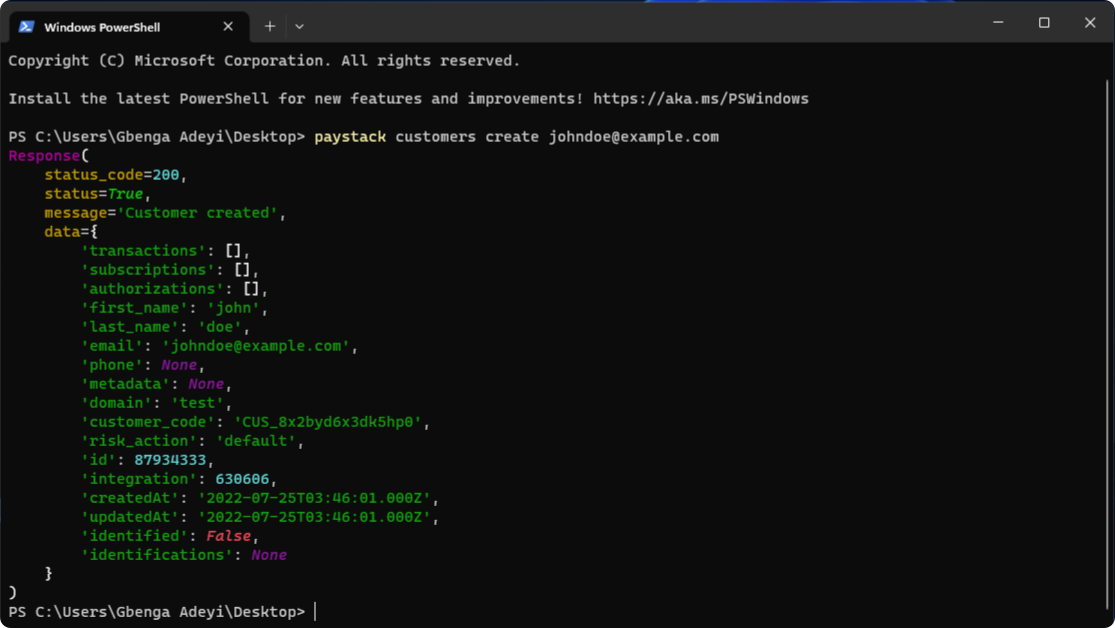
Task: Click the 'identified': False line
Action: pos(170,536)
